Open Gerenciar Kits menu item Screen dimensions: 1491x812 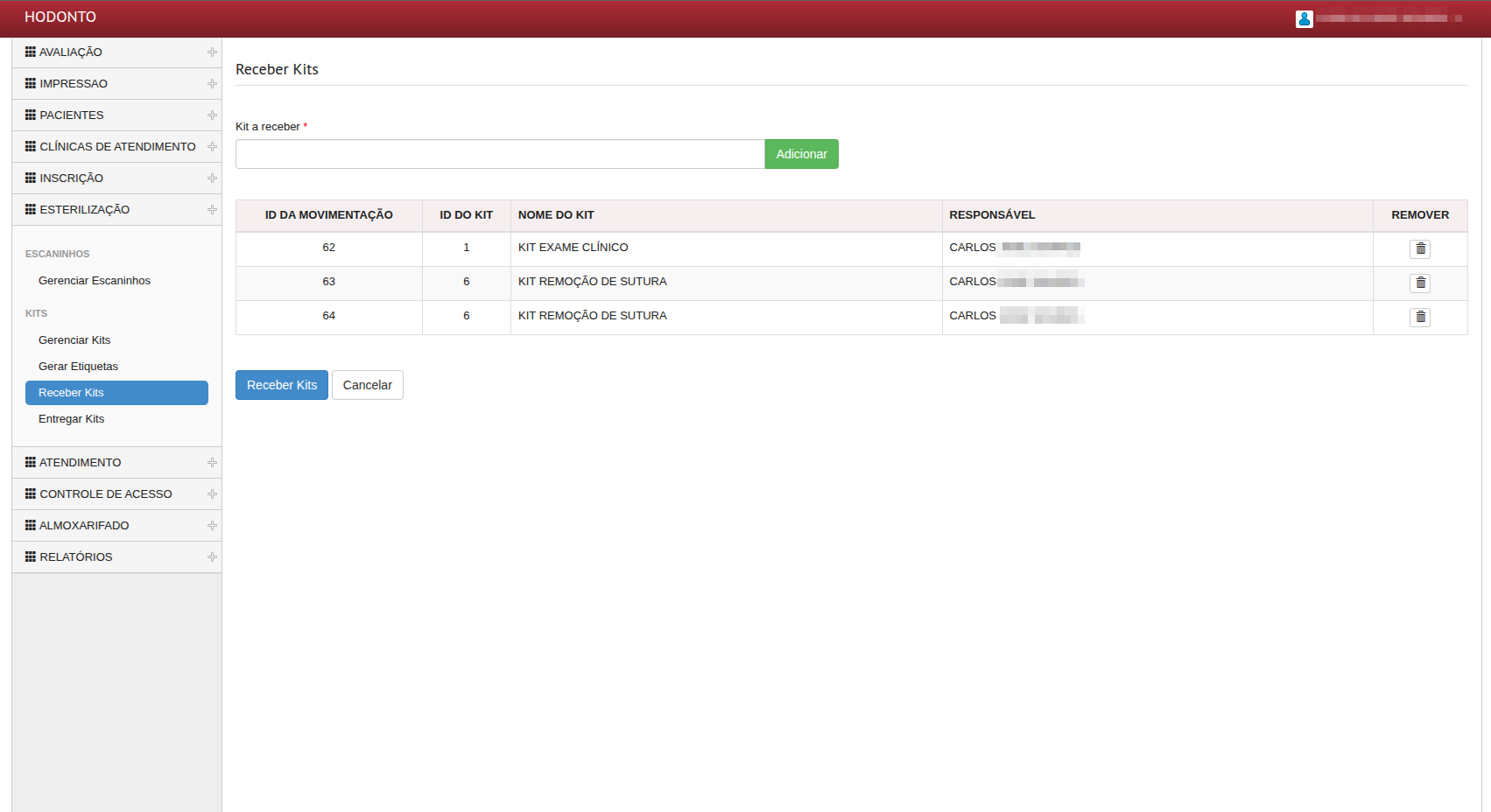pos(74,340)
